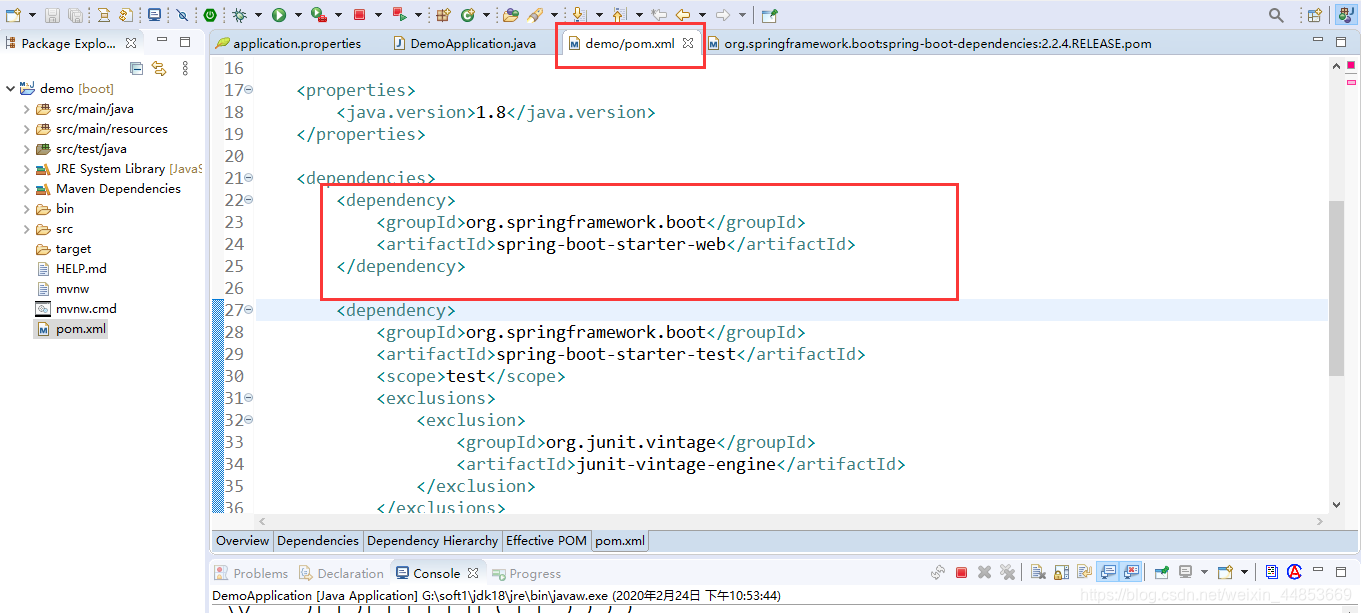Viewport: 1361px width, 613px height.
Task: Fold the properties block at line 17
Action: point(249,90)
